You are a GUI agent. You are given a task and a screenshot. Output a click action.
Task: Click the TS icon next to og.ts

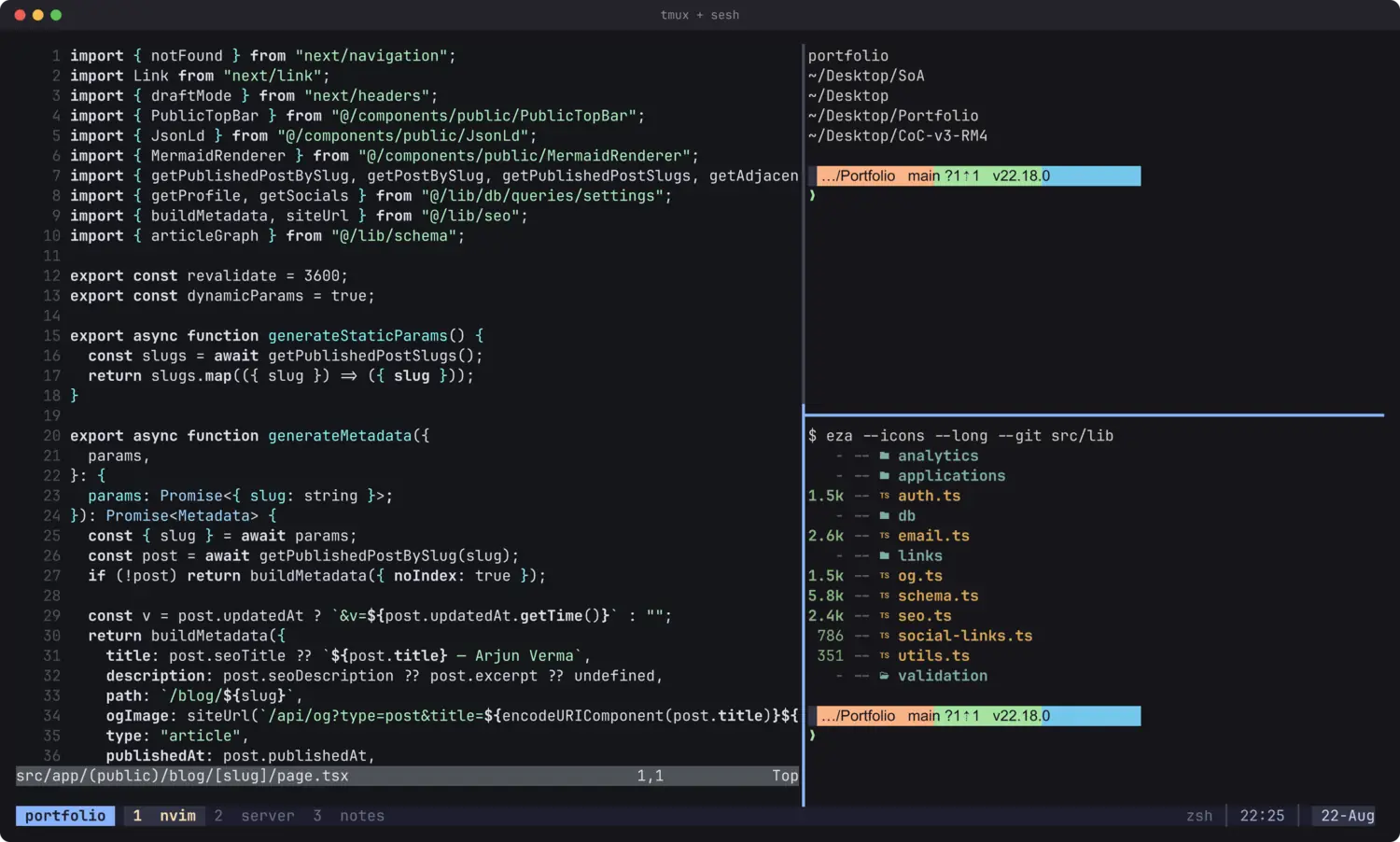[x=884, y=576]
